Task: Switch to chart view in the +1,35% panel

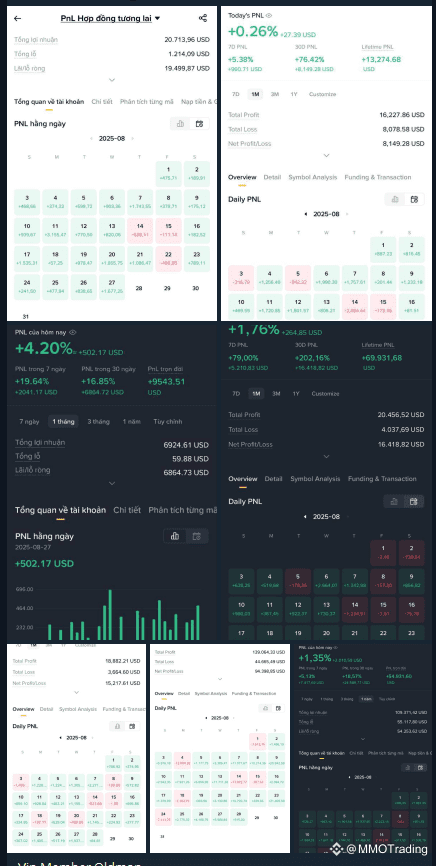Action: click(407, 768)
